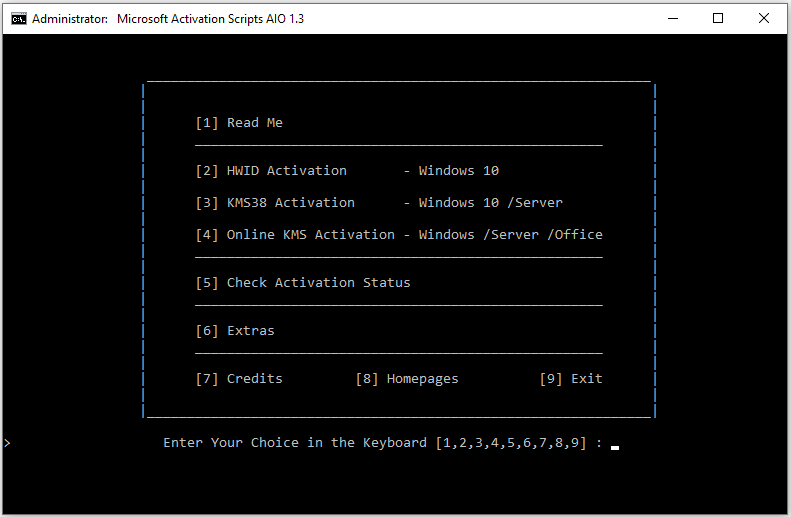This screenshot has width=791, height=517.
Task: Close the Microsoft Activation Scripts window
Action: tap(764, 19)
